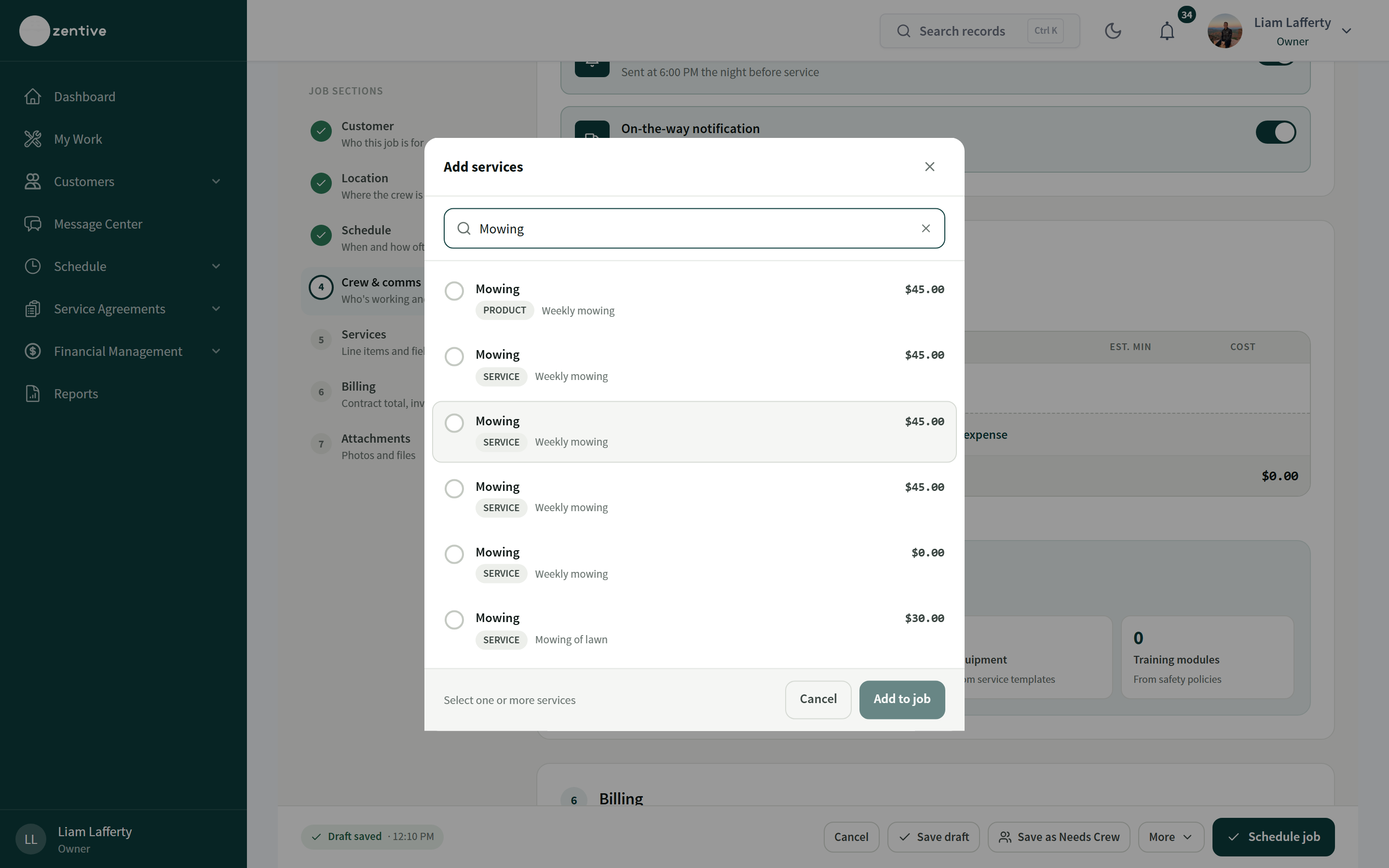Click the zentive logo
This screenshot has width=1389, height=868.
point(63,31)
